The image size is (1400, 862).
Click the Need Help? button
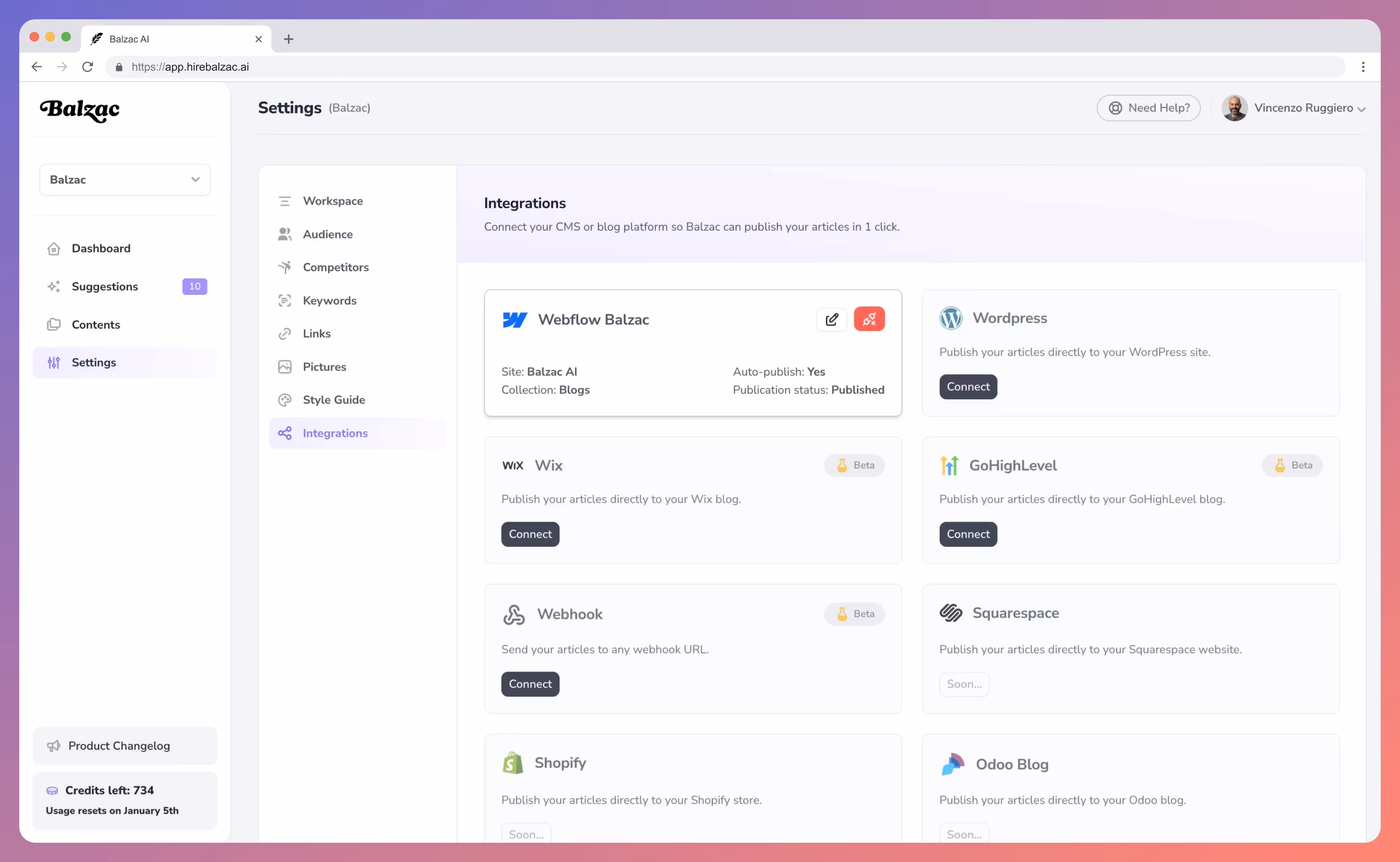pos(1148,108)
